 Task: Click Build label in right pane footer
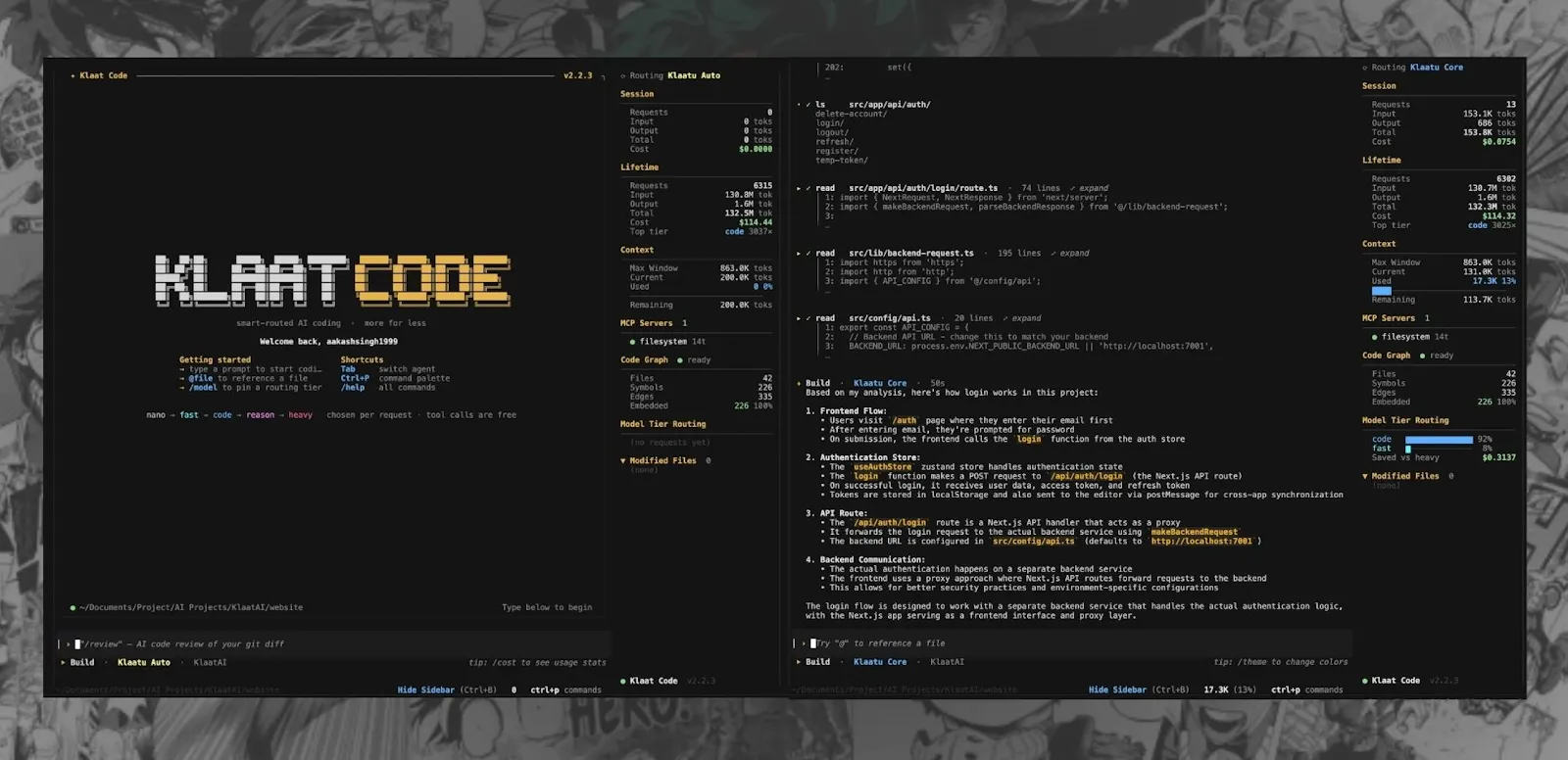pos(818,662)
